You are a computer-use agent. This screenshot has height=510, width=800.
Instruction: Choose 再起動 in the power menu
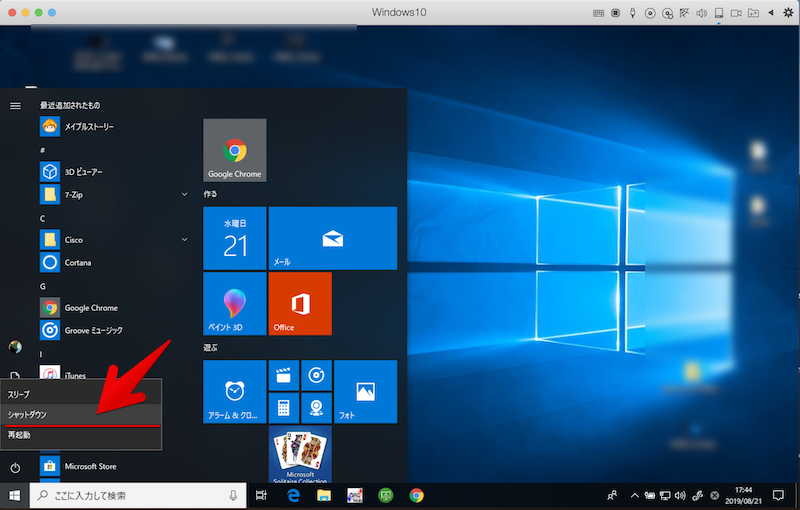coord(20,435)
